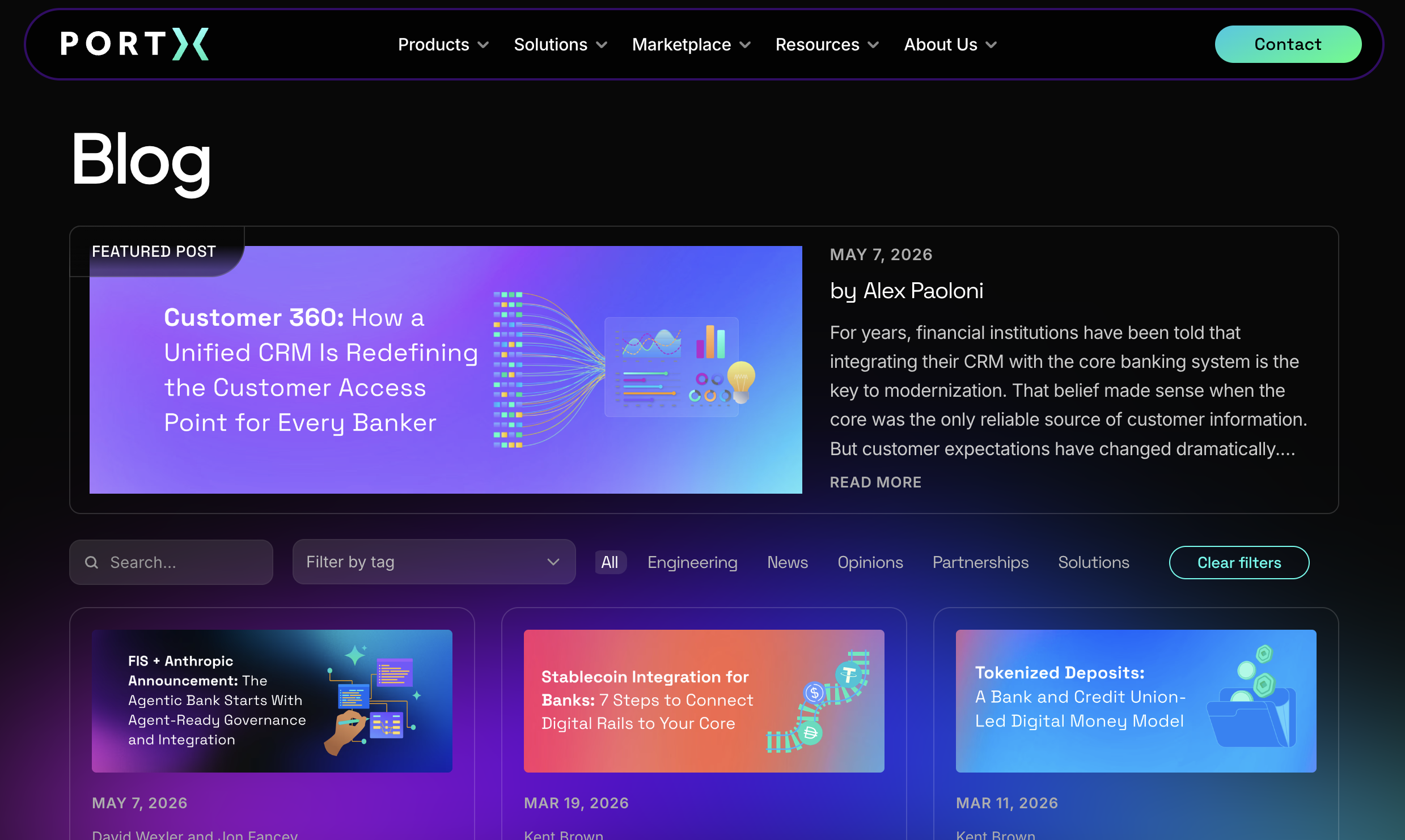Open the Filter by tag dropdown

click(x=434, y=562)
